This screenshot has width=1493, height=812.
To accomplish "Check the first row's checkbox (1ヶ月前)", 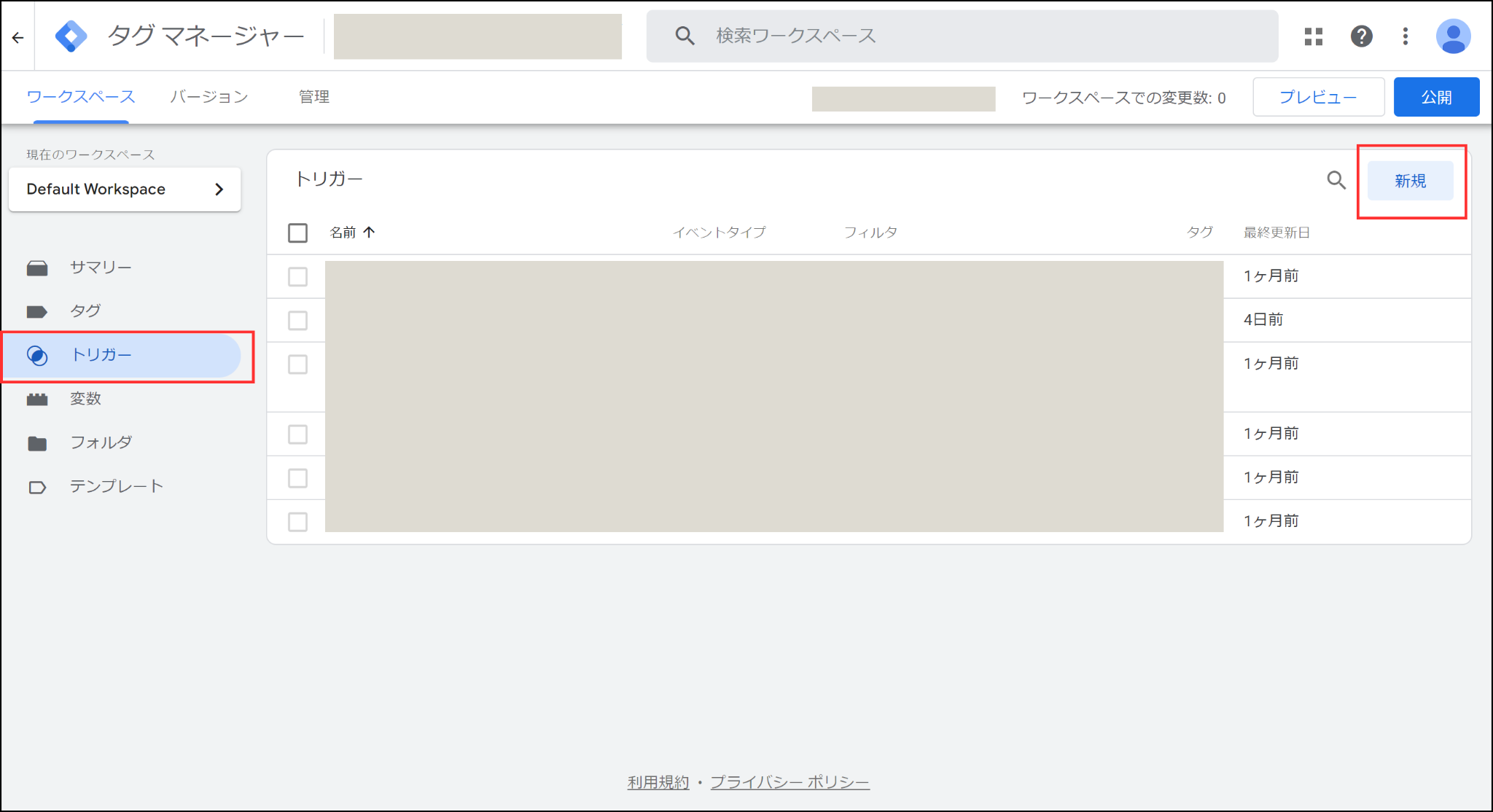I will 297,276.
